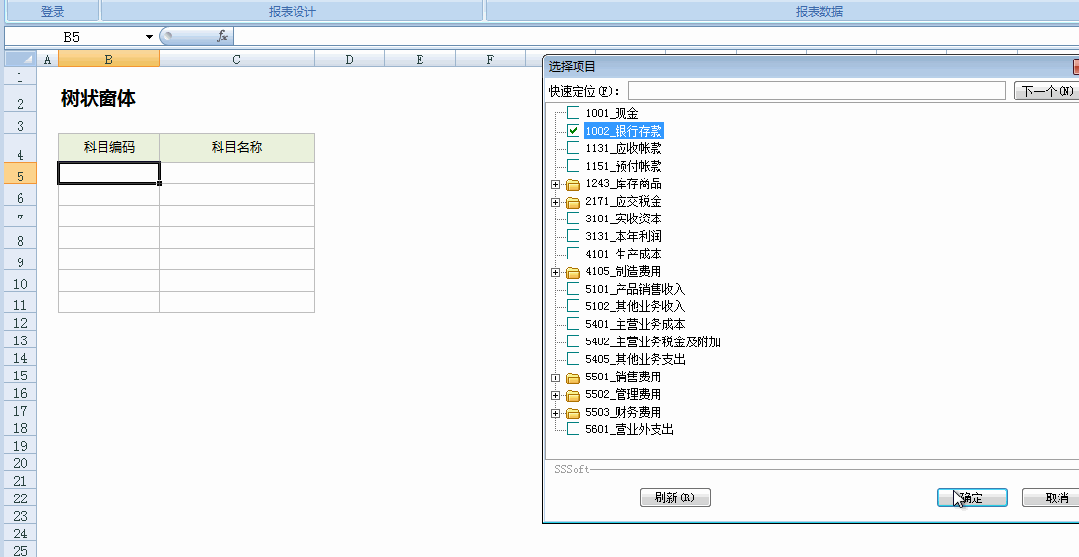Open the 报表数据 ribbon group
The width and height of the screenshot is (1079, 557).
pyautogui.click(x=819, y=11)
